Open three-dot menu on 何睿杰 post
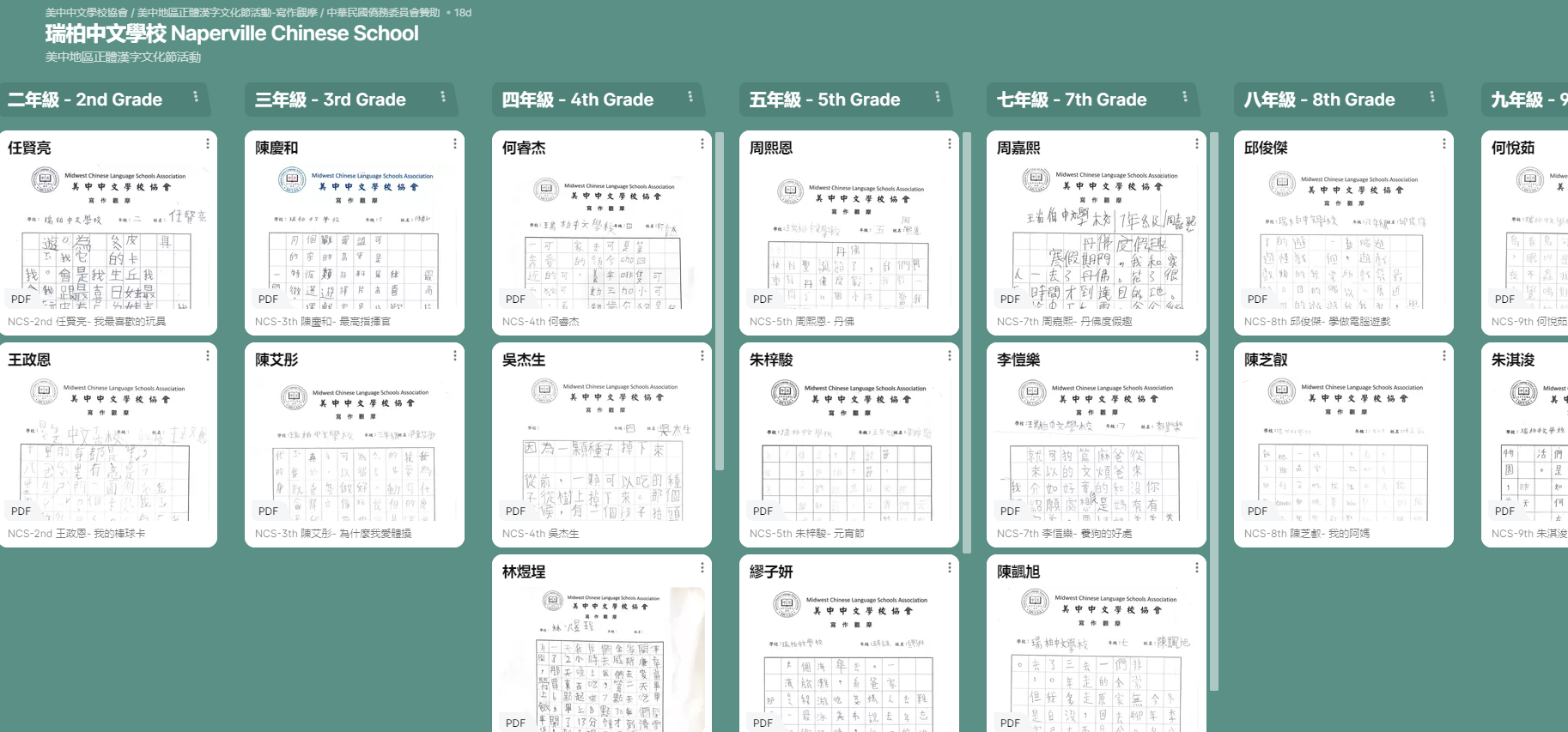The height and width of the screenshot is (732, 1568). (x=702, y=144)
